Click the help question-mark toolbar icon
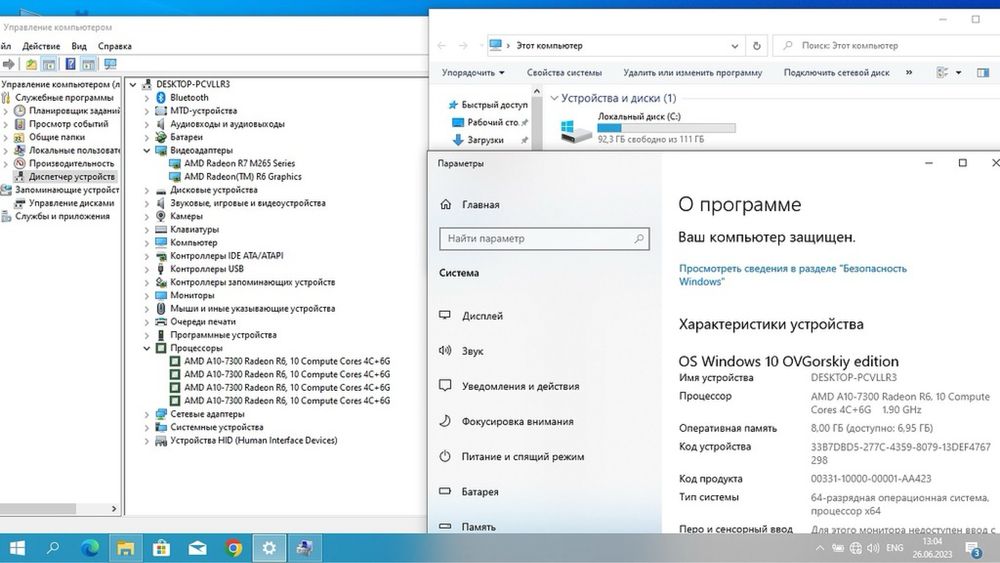 point(70,64)
